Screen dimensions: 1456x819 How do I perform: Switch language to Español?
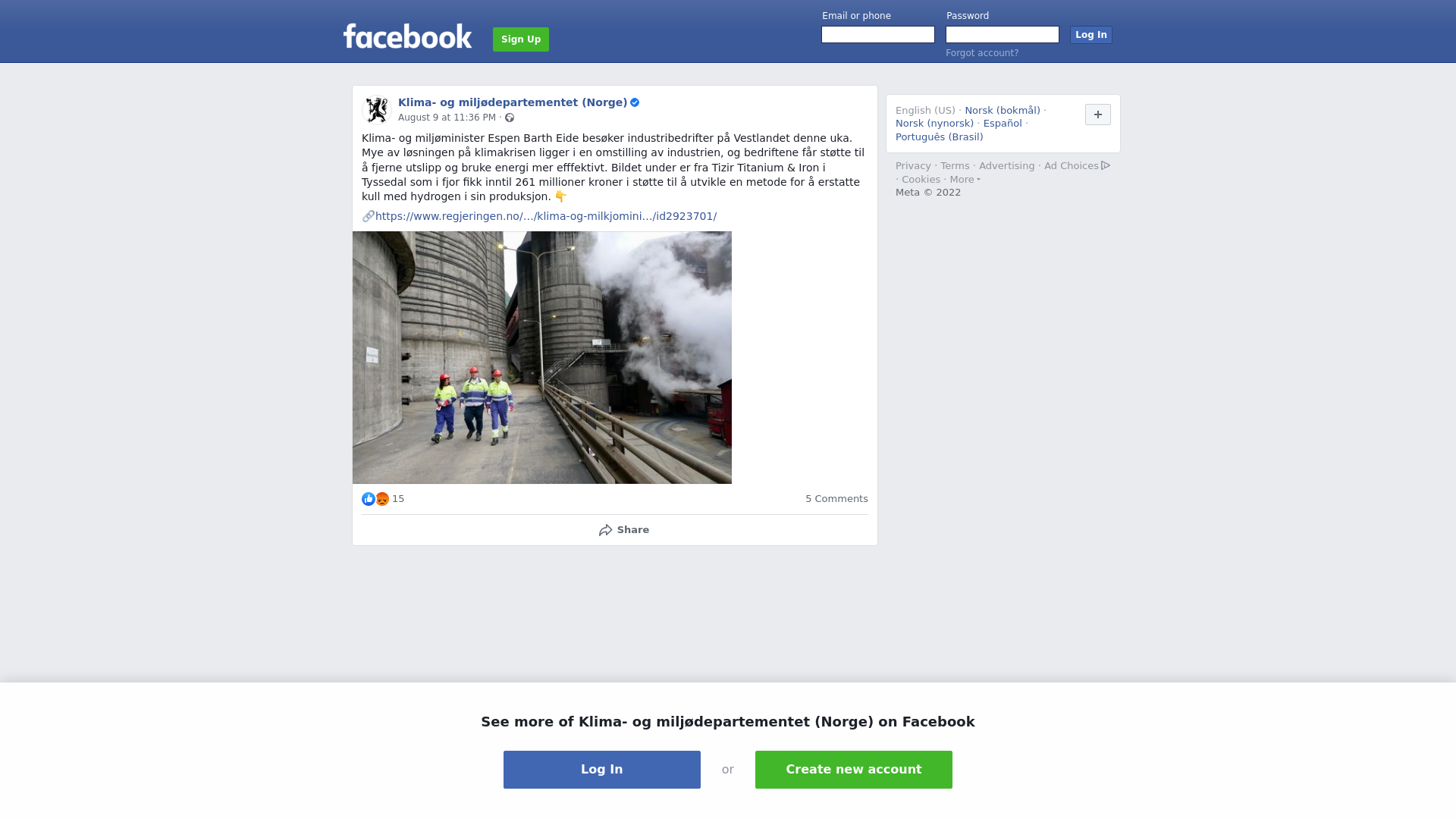[x=1003, y=124]
